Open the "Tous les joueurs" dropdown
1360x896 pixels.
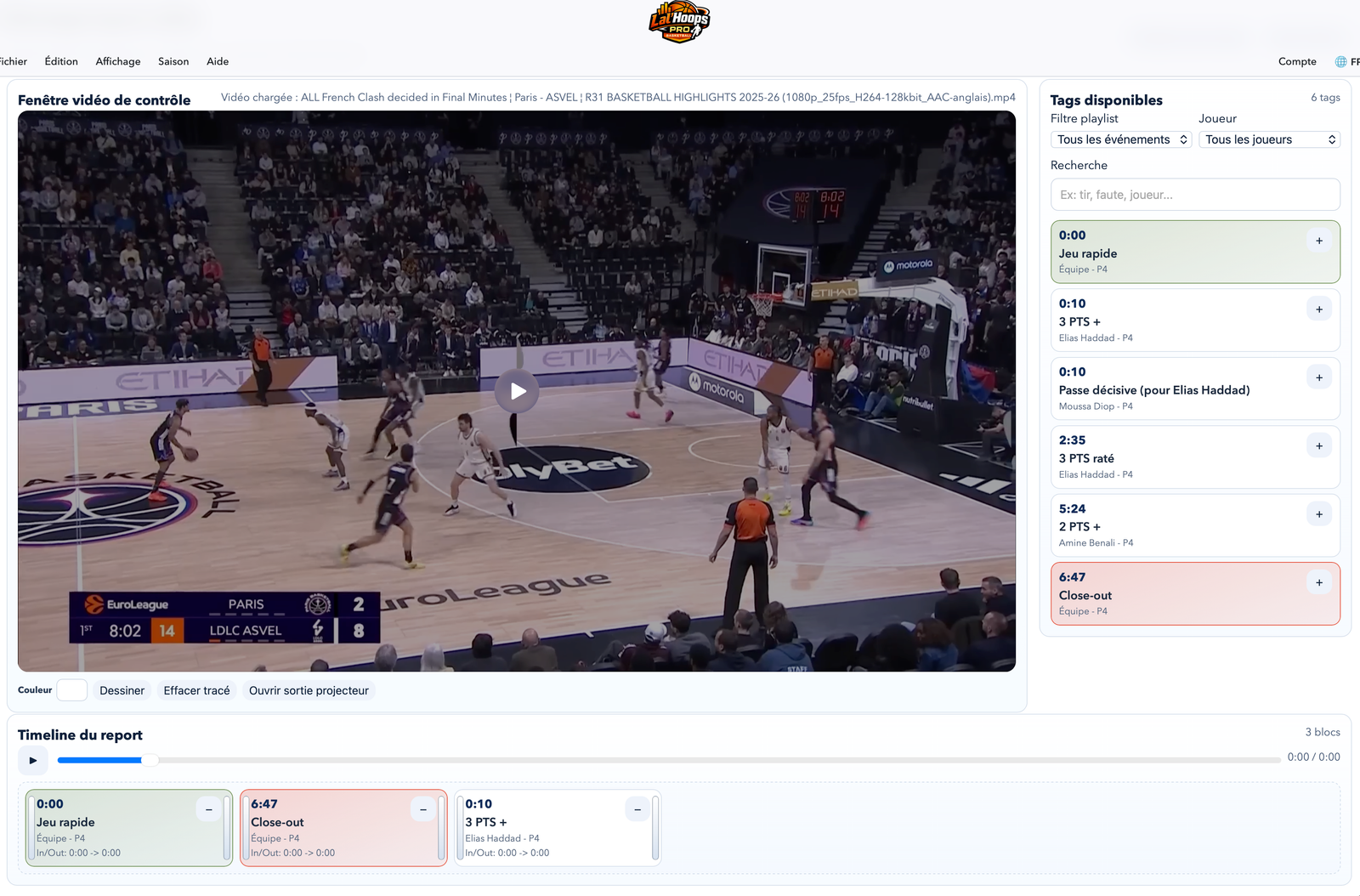point(1269,139)
